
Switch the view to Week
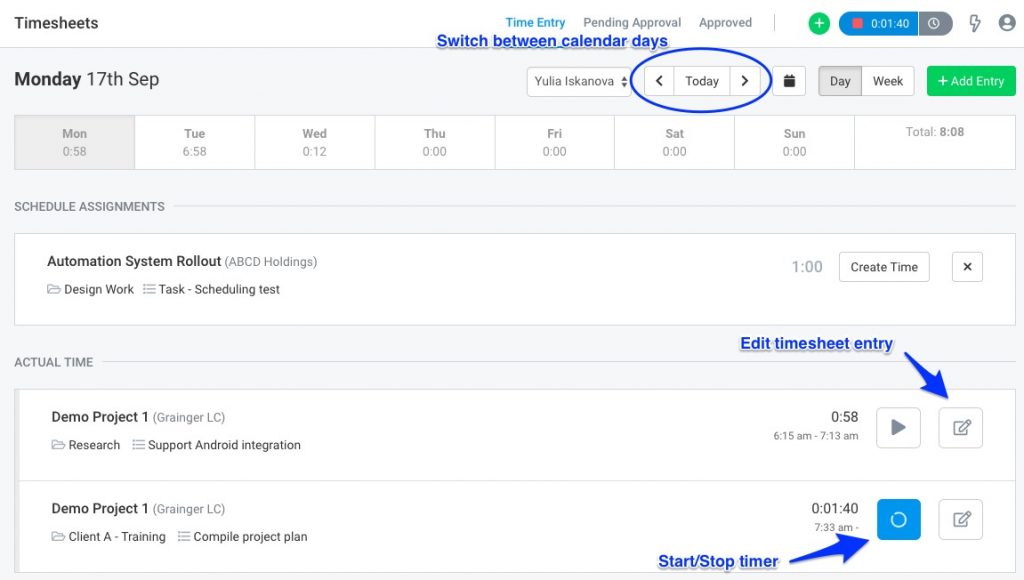click(x=886, y=81)
